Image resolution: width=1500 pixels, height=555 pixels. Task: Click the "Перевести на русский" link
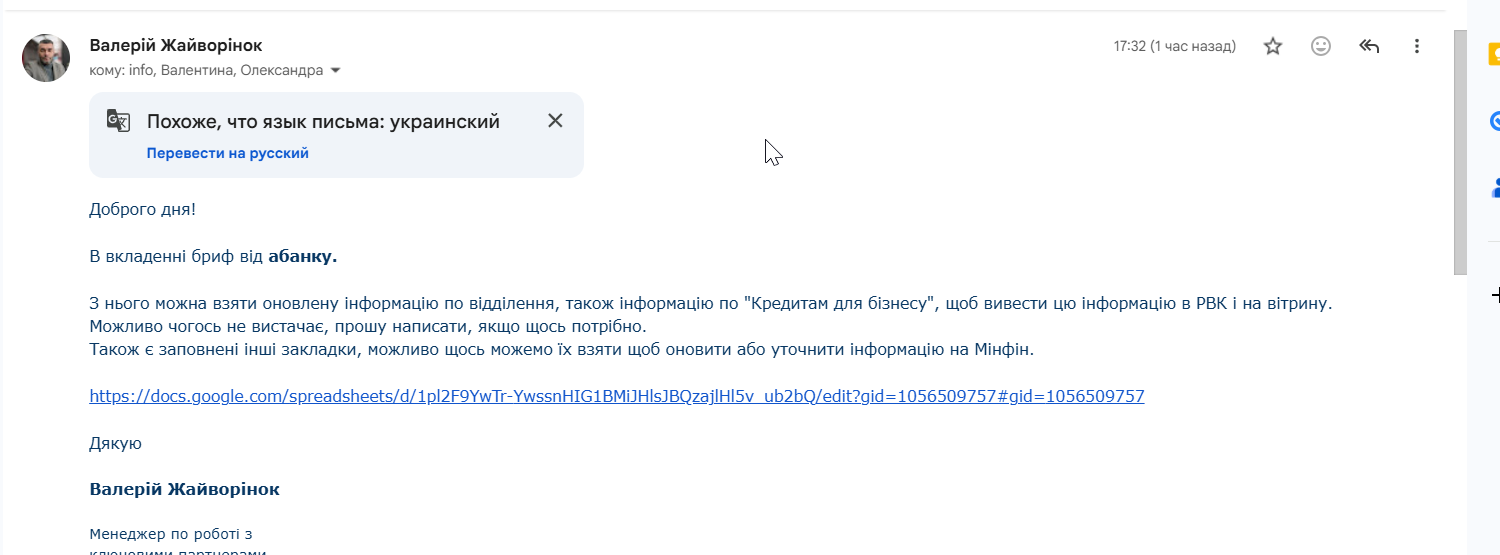[x=228, y=153]
